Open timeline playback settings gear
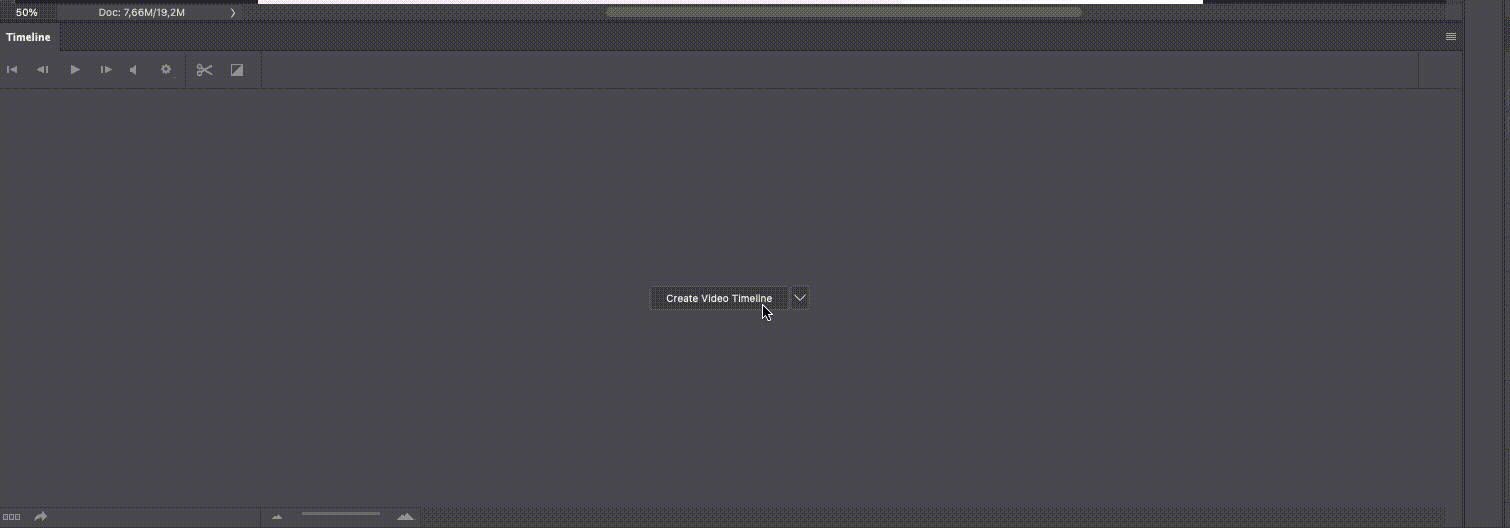Screen dimensions: 1510x528 point(166,70)
